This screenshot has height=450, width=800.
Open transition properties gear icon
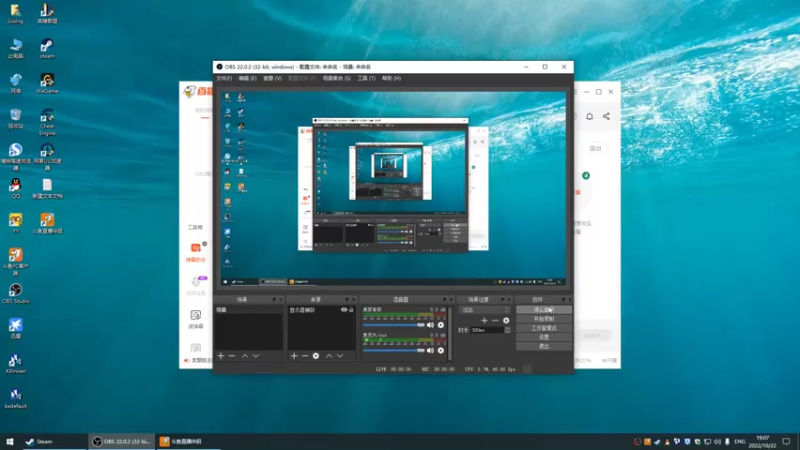coord(506,320)
